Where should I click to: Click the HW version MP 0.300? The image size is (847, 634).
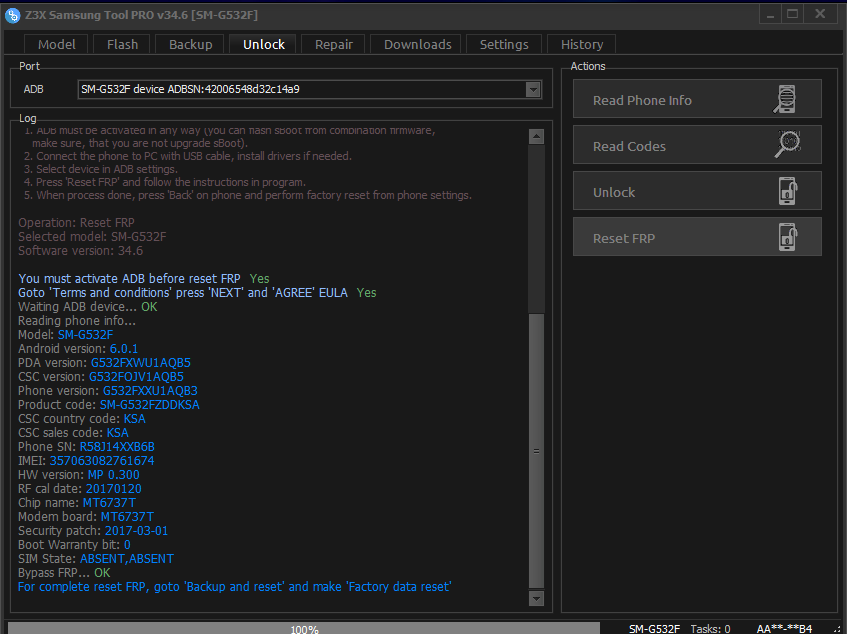pyautogui.click(x=113, y=475)
